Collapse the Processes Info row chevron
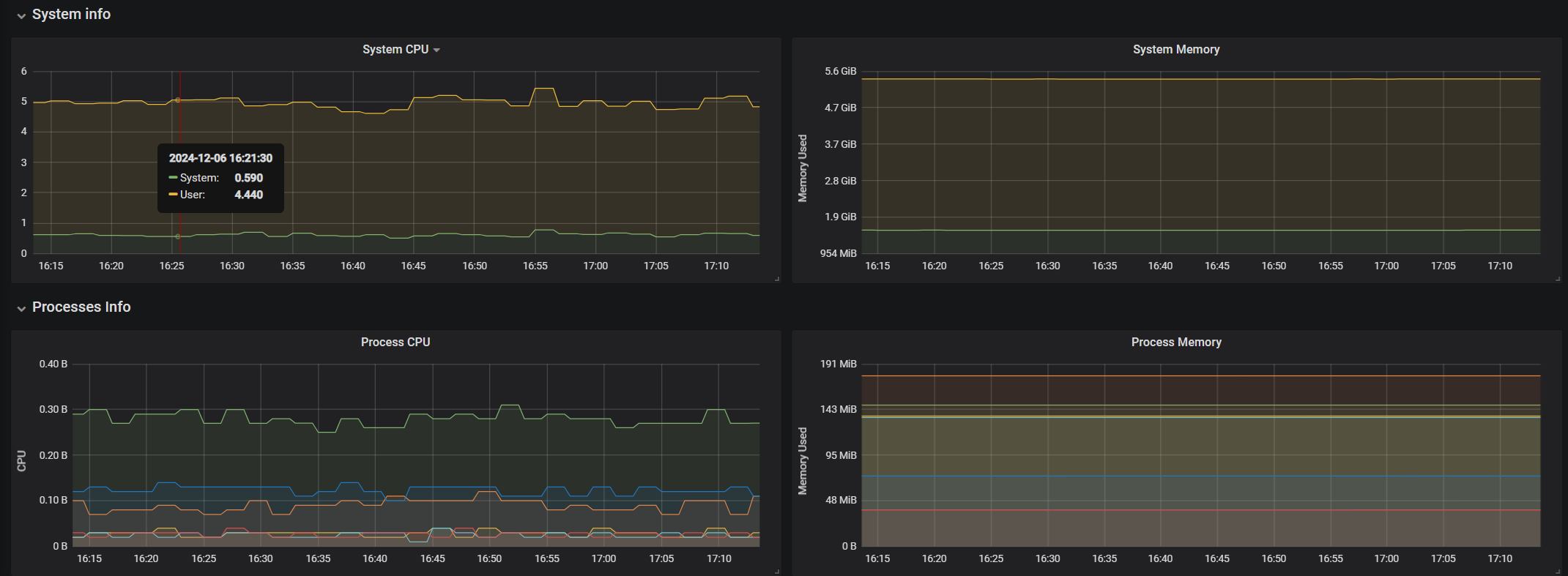 (x=21, y=308)
